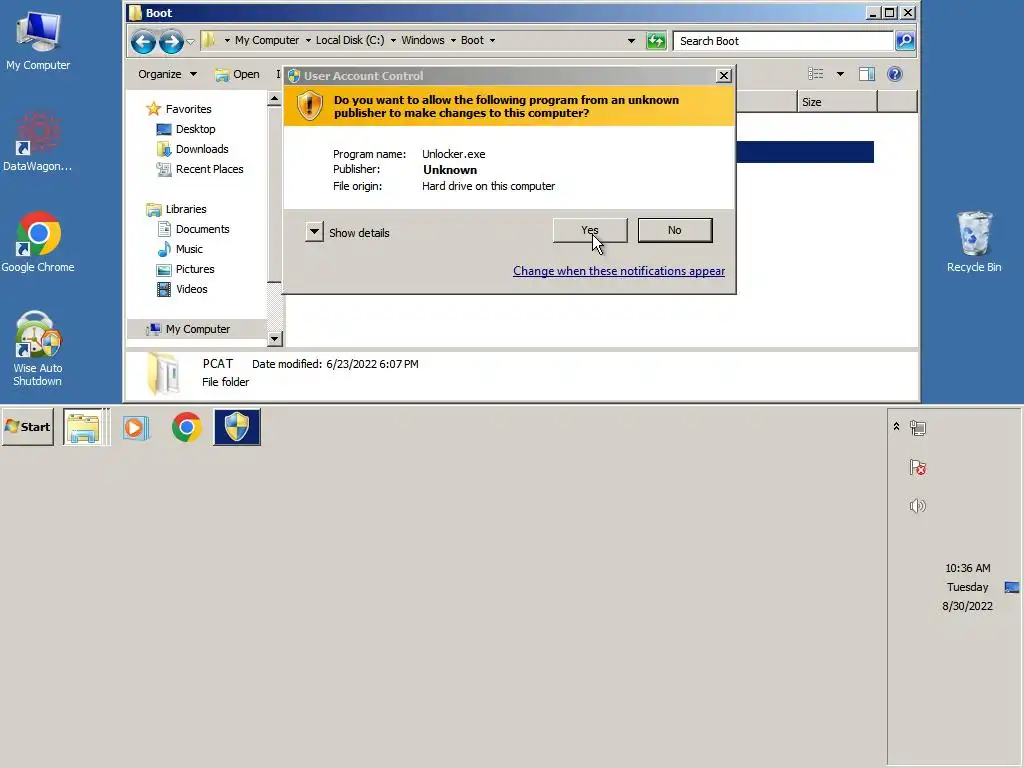Click the Boot breadcrumb segment
Image resolution: width=1024 pixels, height=768 pixels.
[472, 40]
